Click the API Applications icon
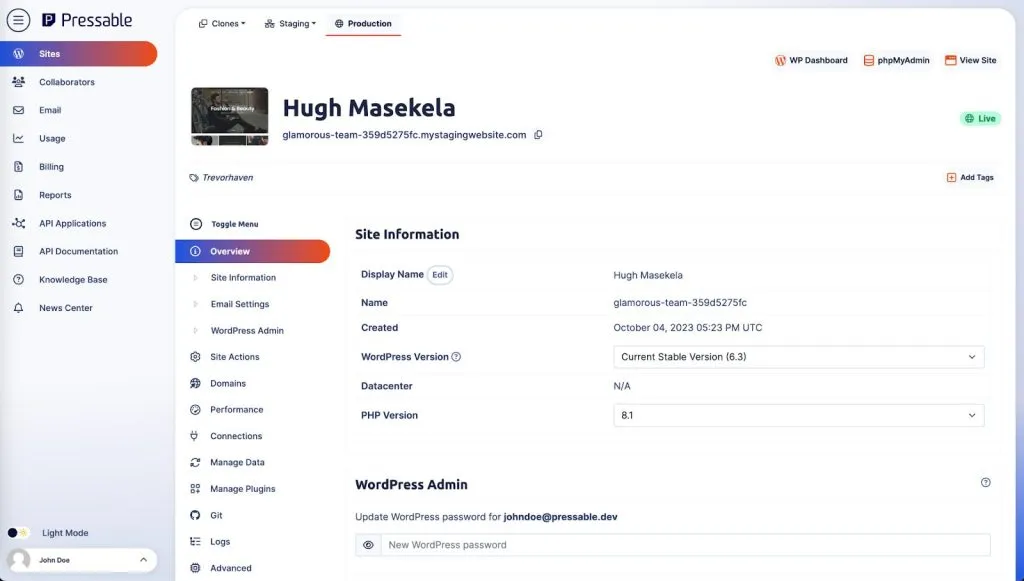The image size is (1024, 581). [18, 223]
